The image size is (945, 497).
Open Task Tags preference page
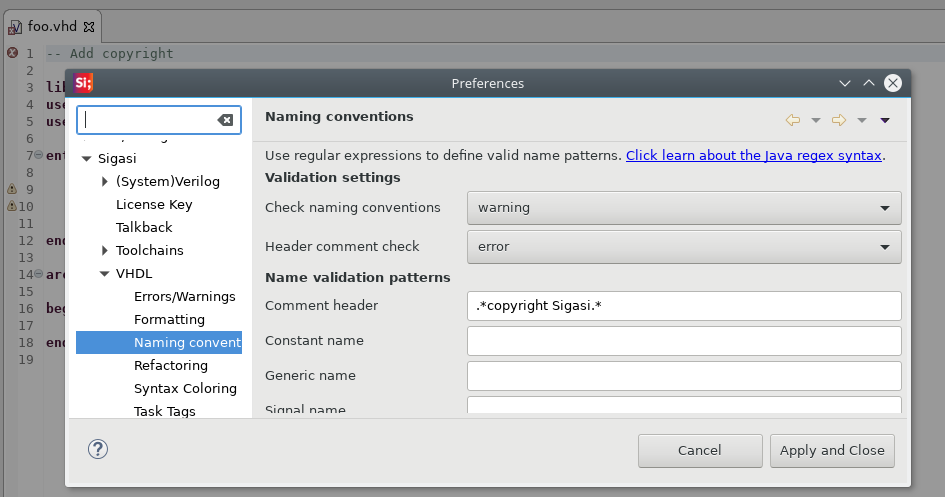click(165, 411)
